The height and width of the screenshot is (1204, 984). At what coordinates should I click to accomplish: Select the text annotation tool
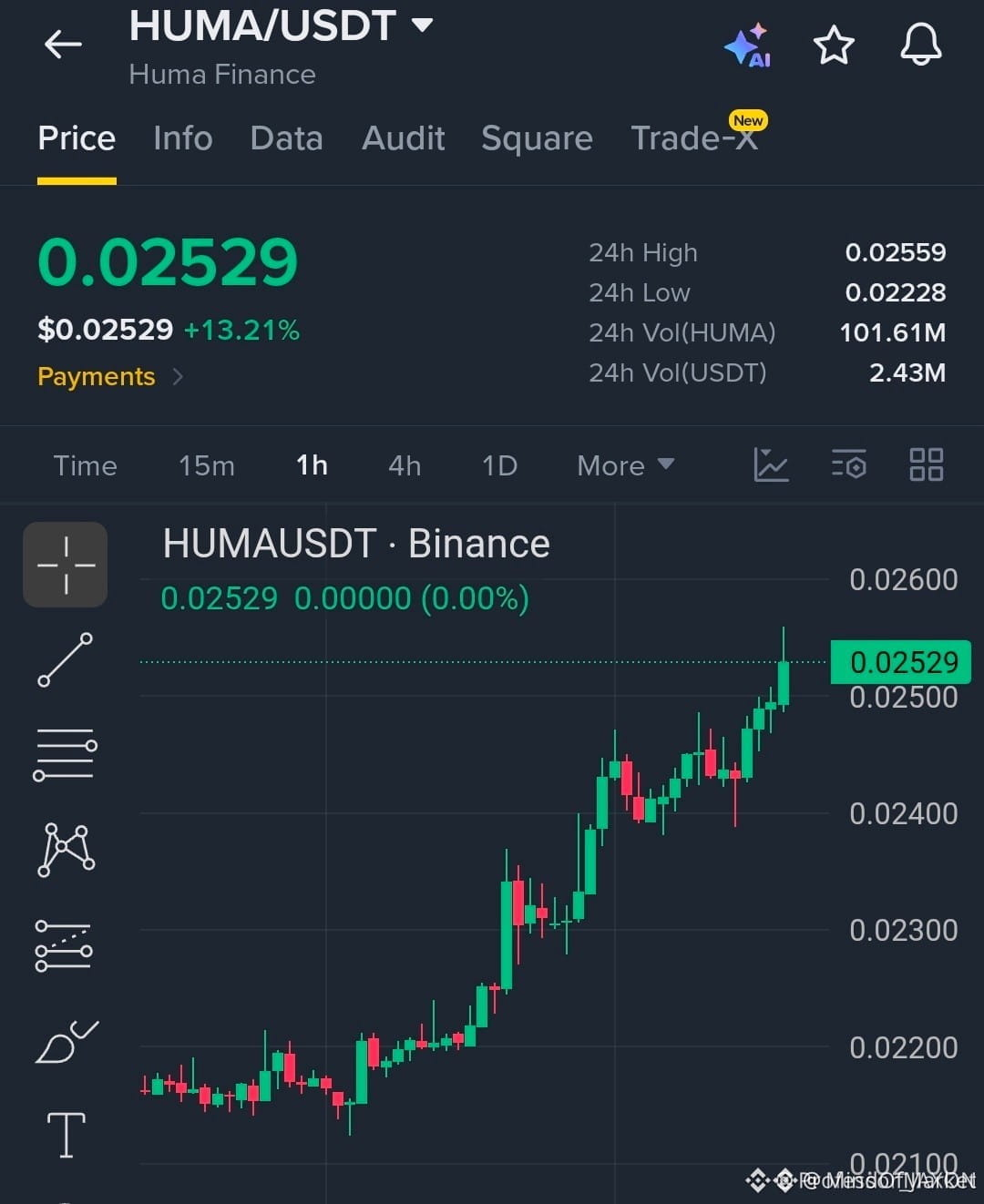[66, 1136]
